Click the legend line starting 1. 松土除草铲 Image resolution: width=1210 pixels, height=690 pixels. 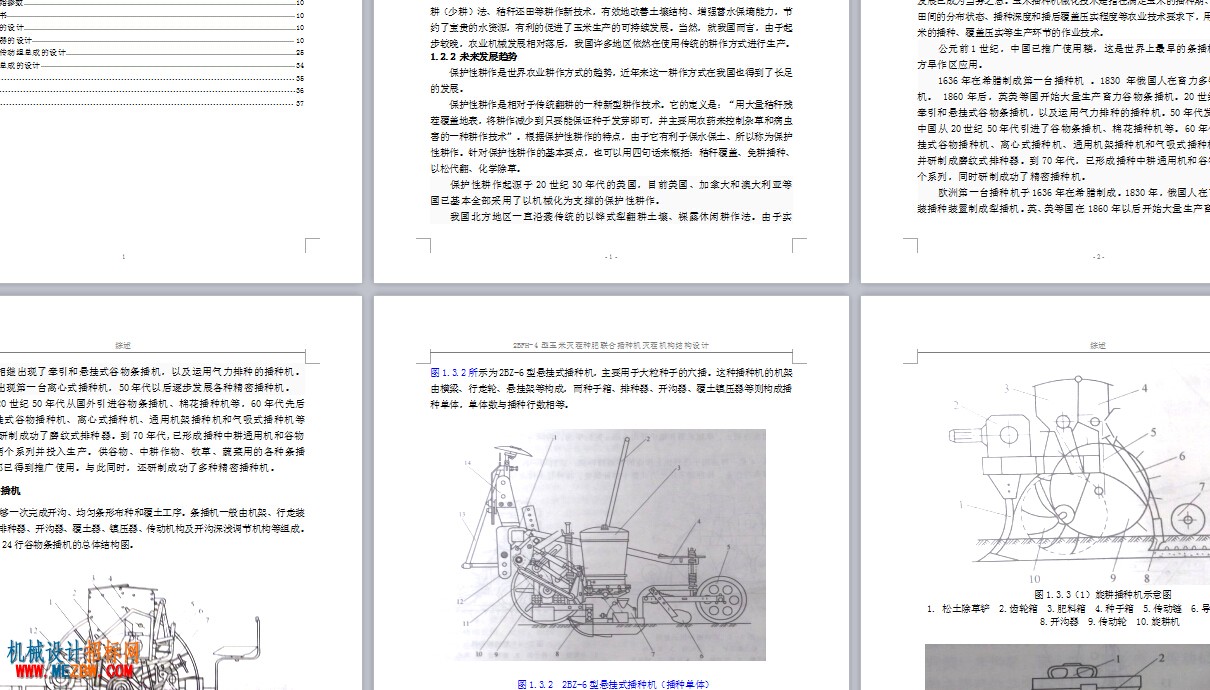click(x=1068, y=608)
